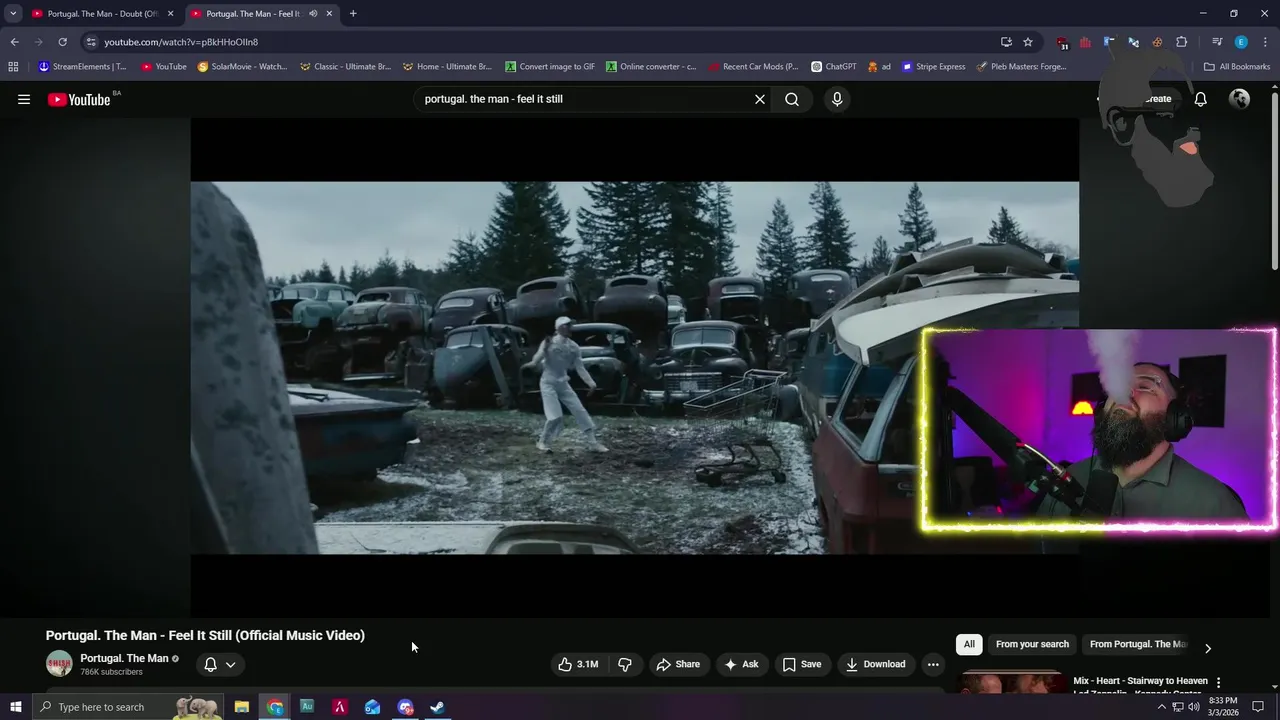This screenshot has width=1280, height=720.
Task: Dislike the video with thumbs down
Action: [625, 664]
